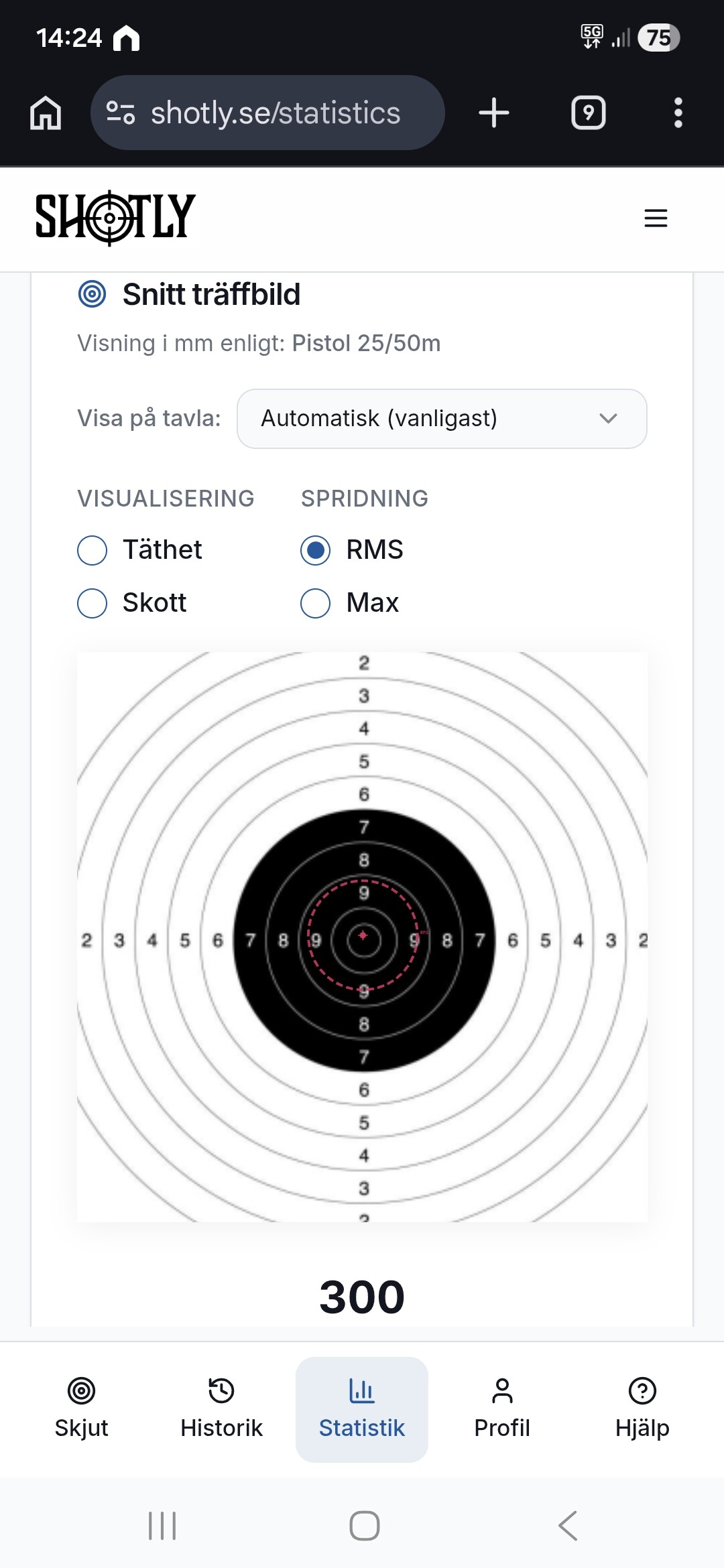Tap the center of the target image
This screenshot has height=1568, width=724.
click(363, 937)
